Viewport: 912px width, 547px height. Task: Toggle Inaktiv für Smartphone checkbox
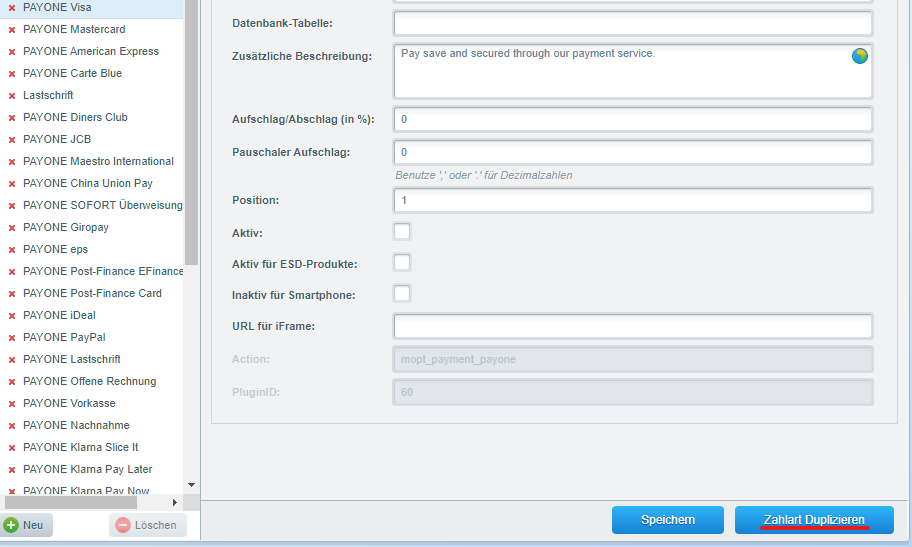(x=402, y=293)
